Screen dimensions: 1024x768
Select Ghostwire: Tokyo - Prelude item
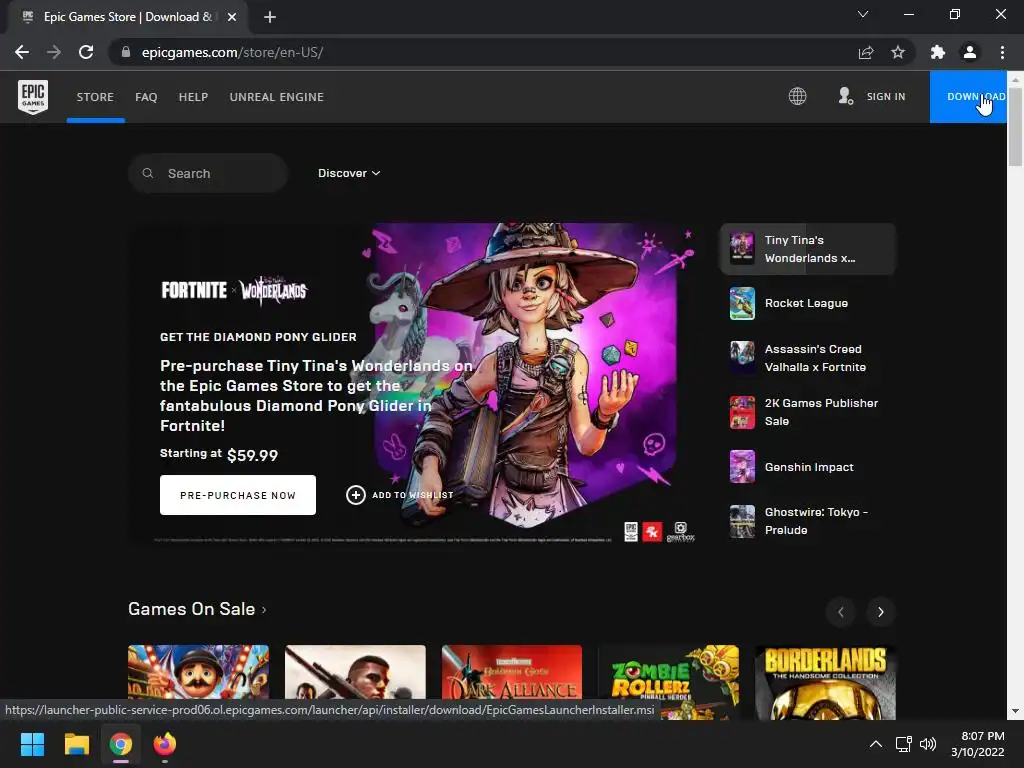click(x=807, y=521)
